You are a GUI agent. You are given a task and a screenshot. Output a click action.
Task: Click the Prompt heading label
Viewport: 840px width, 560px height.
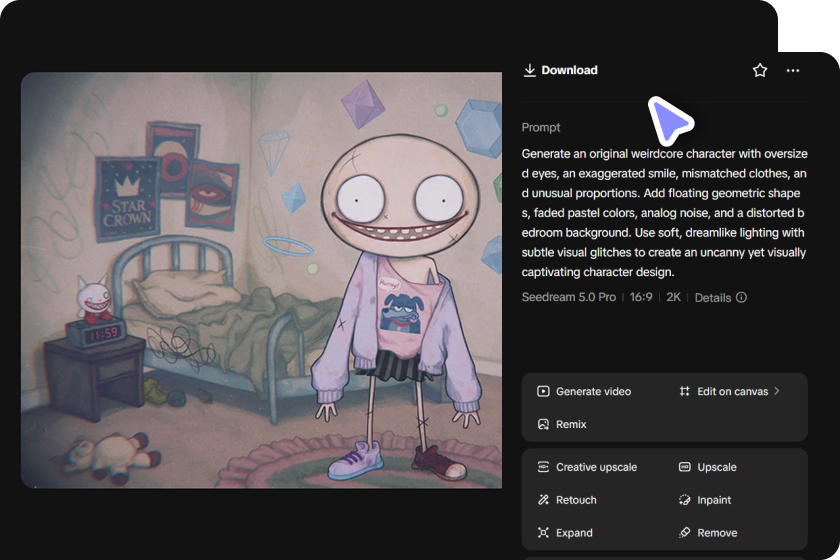pos(541,128)
